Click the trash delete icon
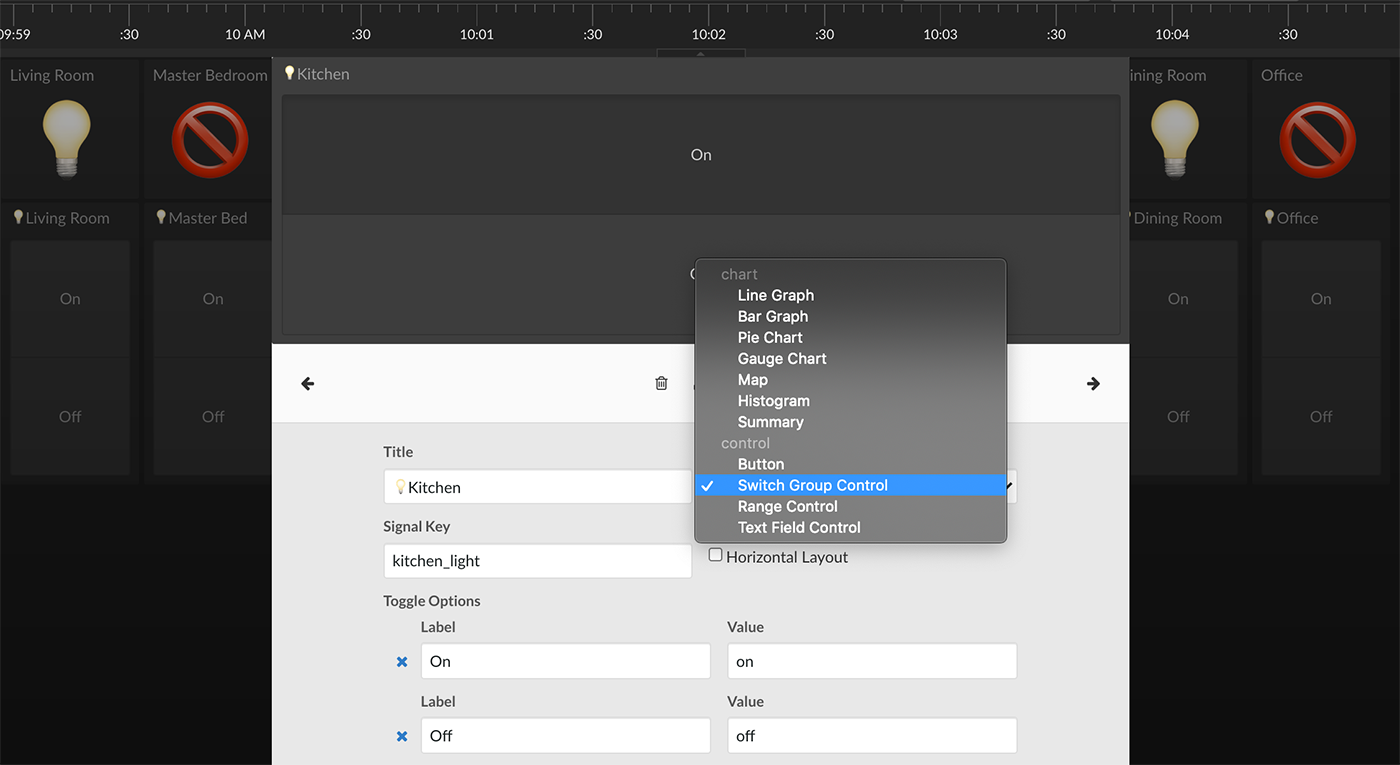Image resolution: width=1400 pixels, height=765 pixels. point(661,383)
